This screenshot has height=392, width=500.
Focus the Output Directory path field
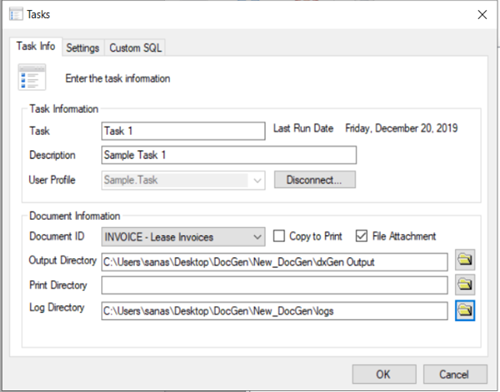274,262
